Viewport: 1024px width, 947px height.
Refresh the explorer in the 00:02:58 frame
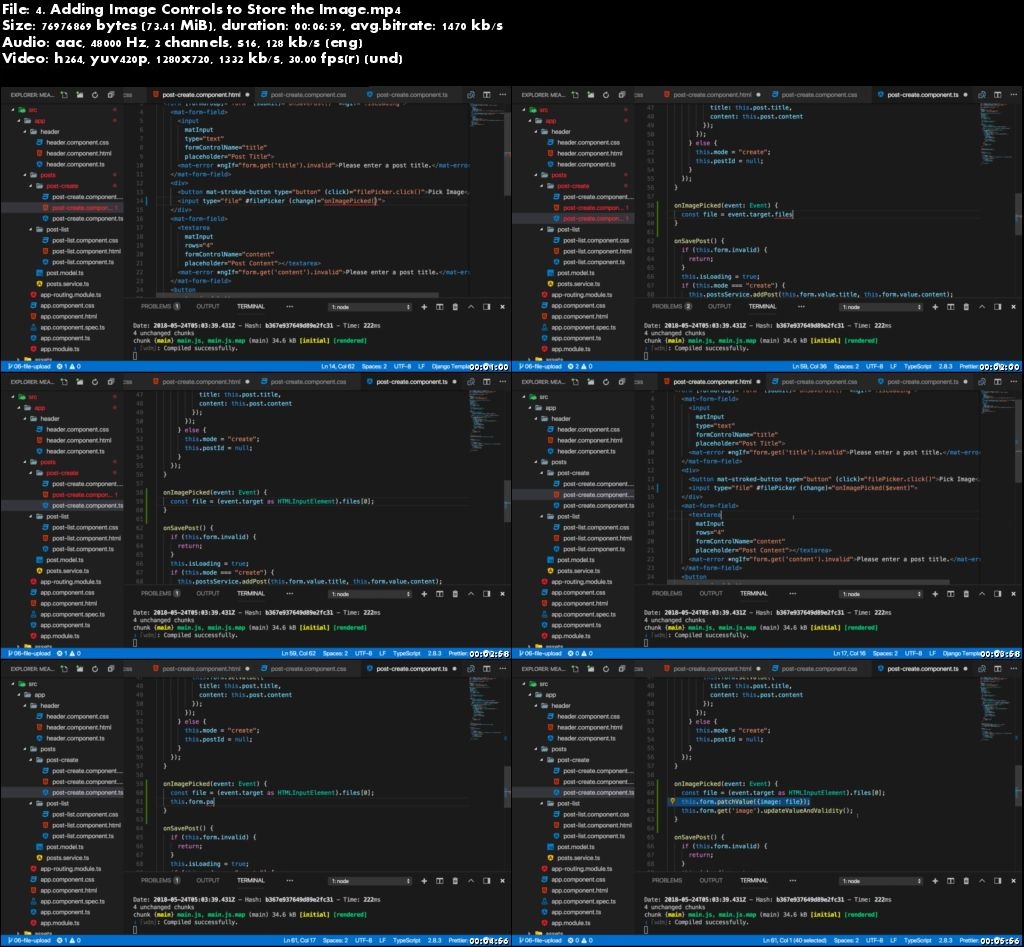[95, 381]
